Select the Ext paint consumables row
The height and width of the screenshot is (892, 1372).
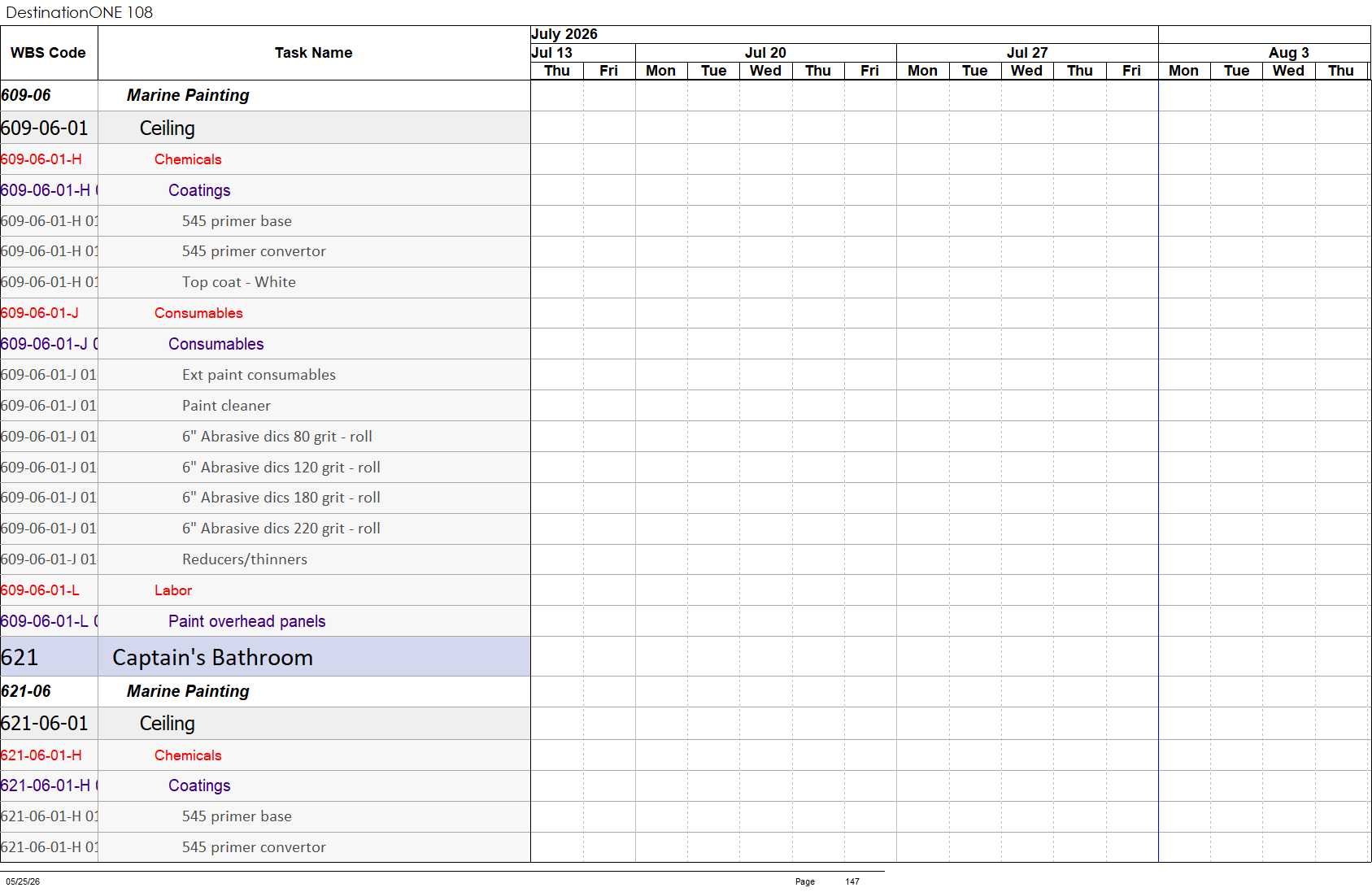tap(265, 375)
